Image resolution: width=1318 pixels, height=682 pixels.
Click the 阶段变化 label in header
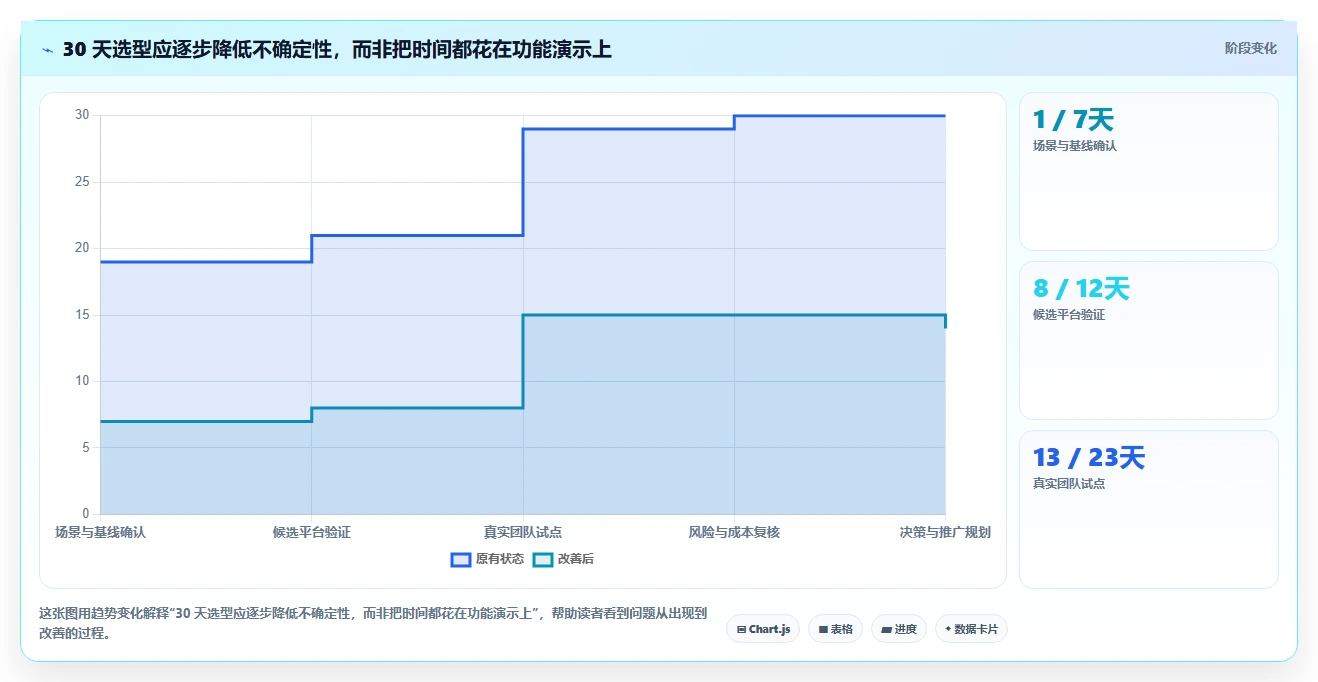coord(1250,48)
